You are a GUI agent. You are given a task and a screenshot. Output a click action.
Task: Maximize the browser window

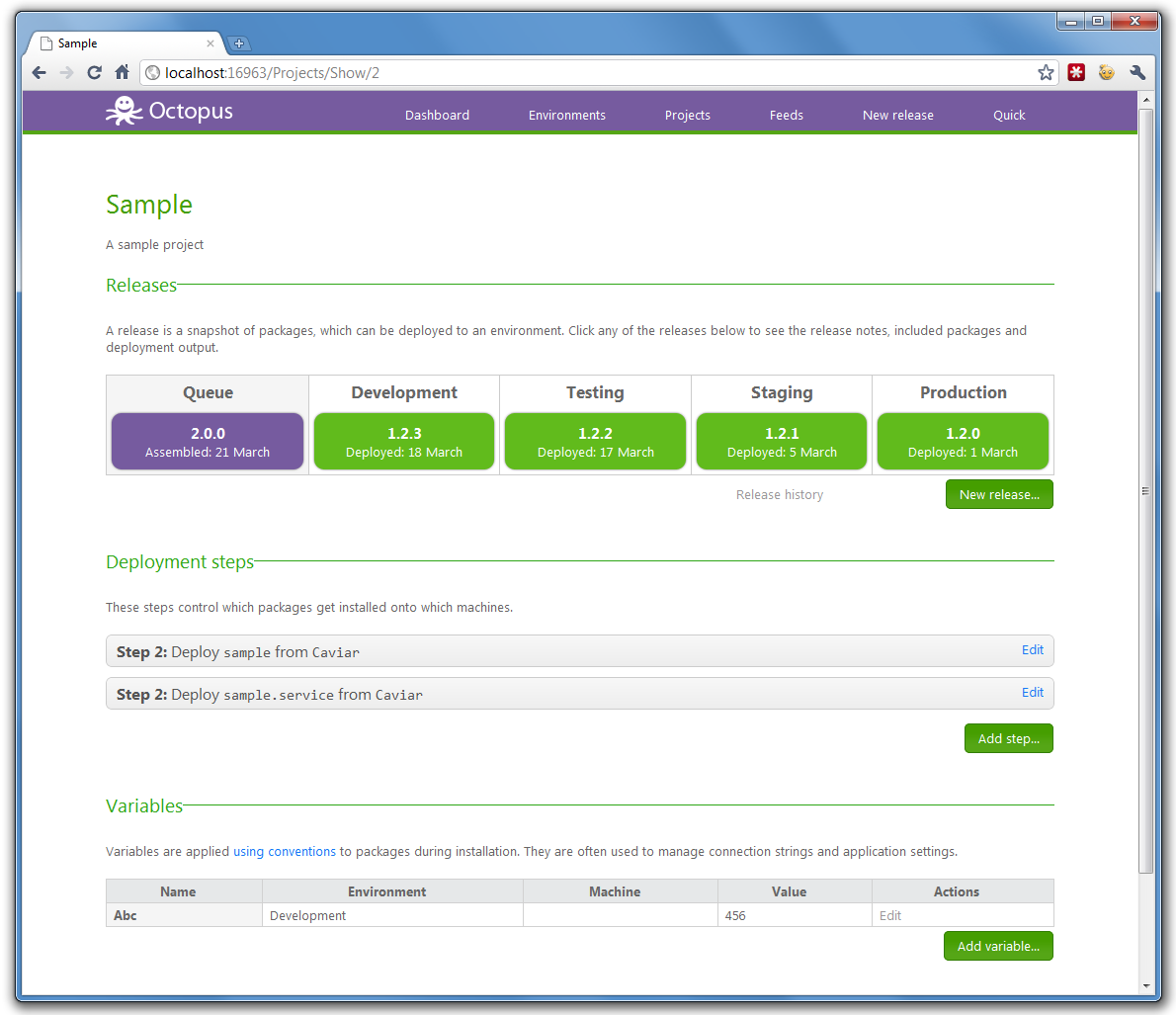pyautogui.click(x=1098, y=22)
